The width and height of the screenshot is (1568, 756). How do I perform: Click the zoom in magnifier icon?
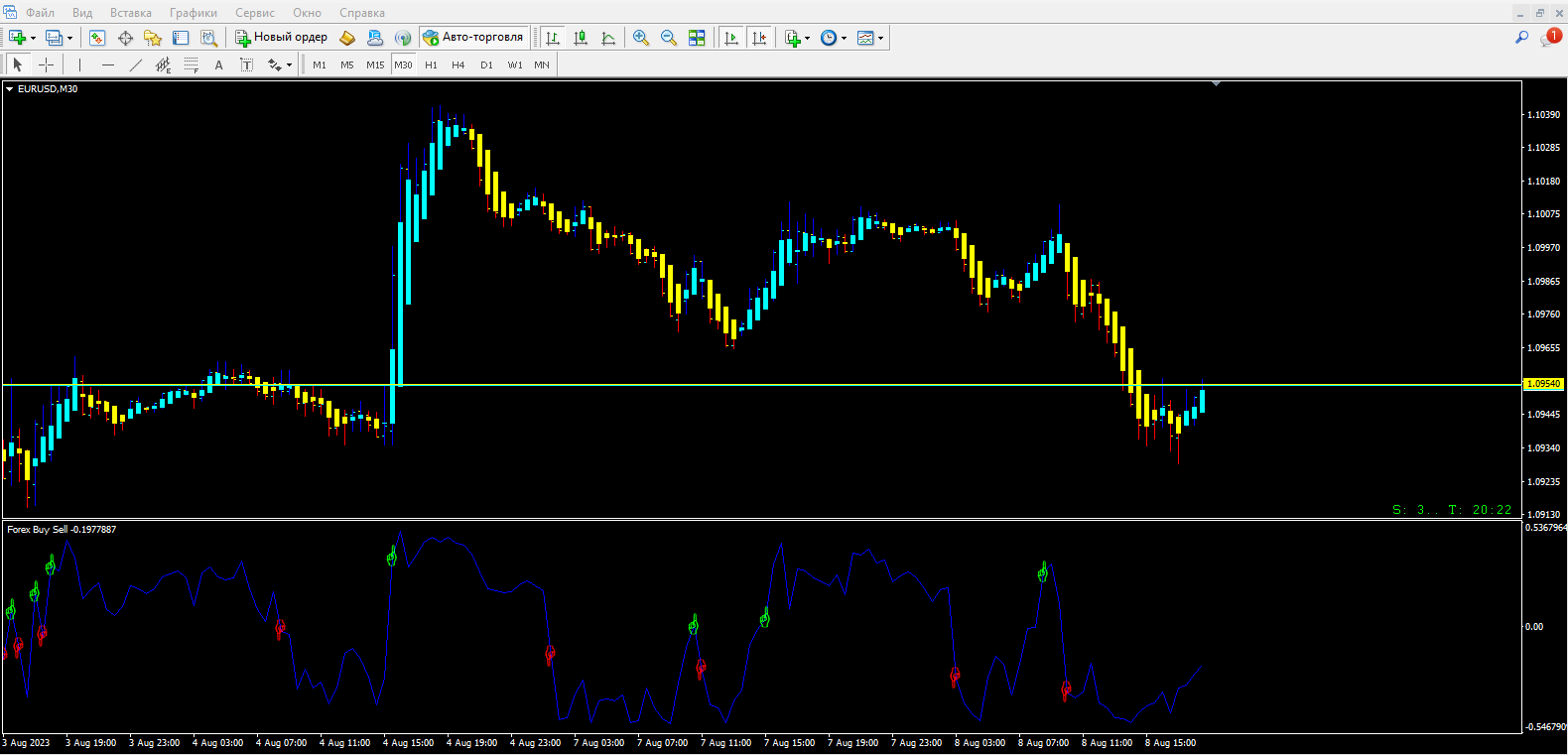[641, 38]
